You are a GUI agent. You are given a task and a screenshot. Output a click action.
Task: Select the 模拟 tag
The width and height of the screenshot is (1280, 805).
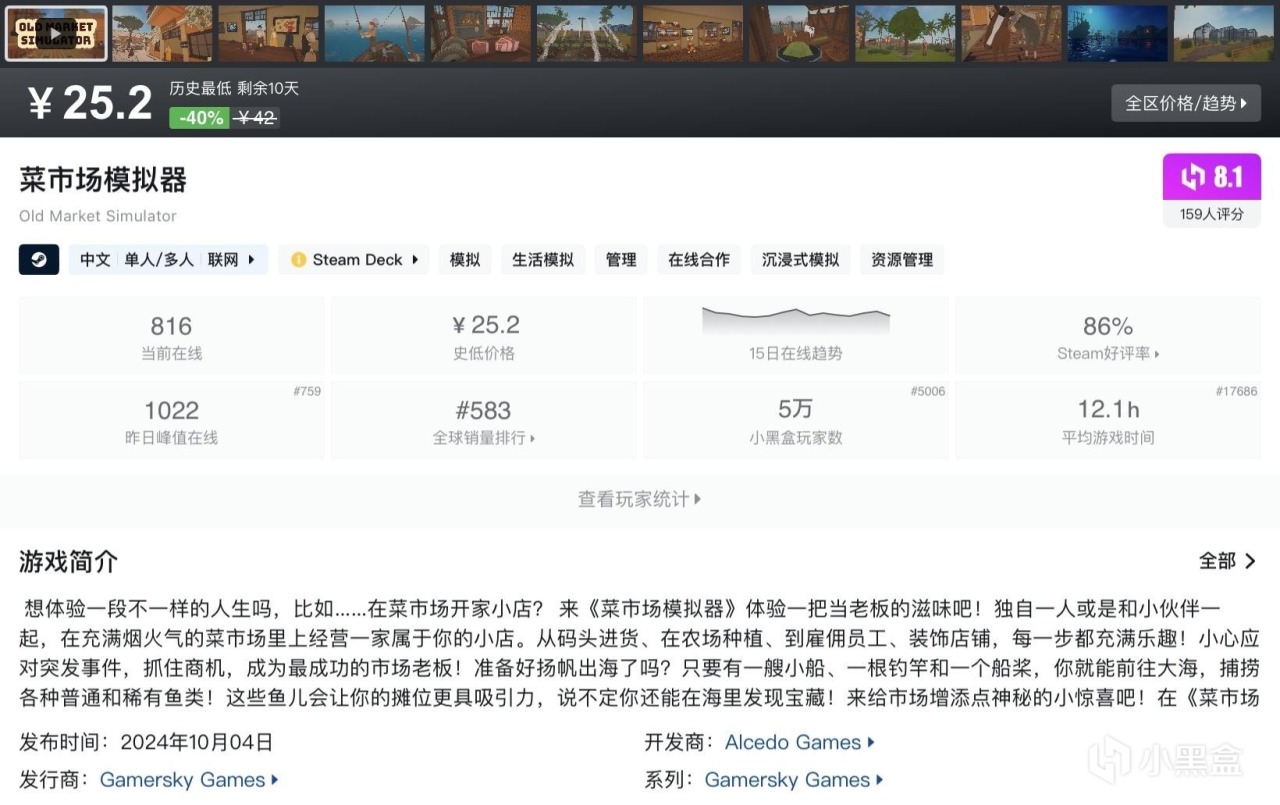[x=465, y=260]
